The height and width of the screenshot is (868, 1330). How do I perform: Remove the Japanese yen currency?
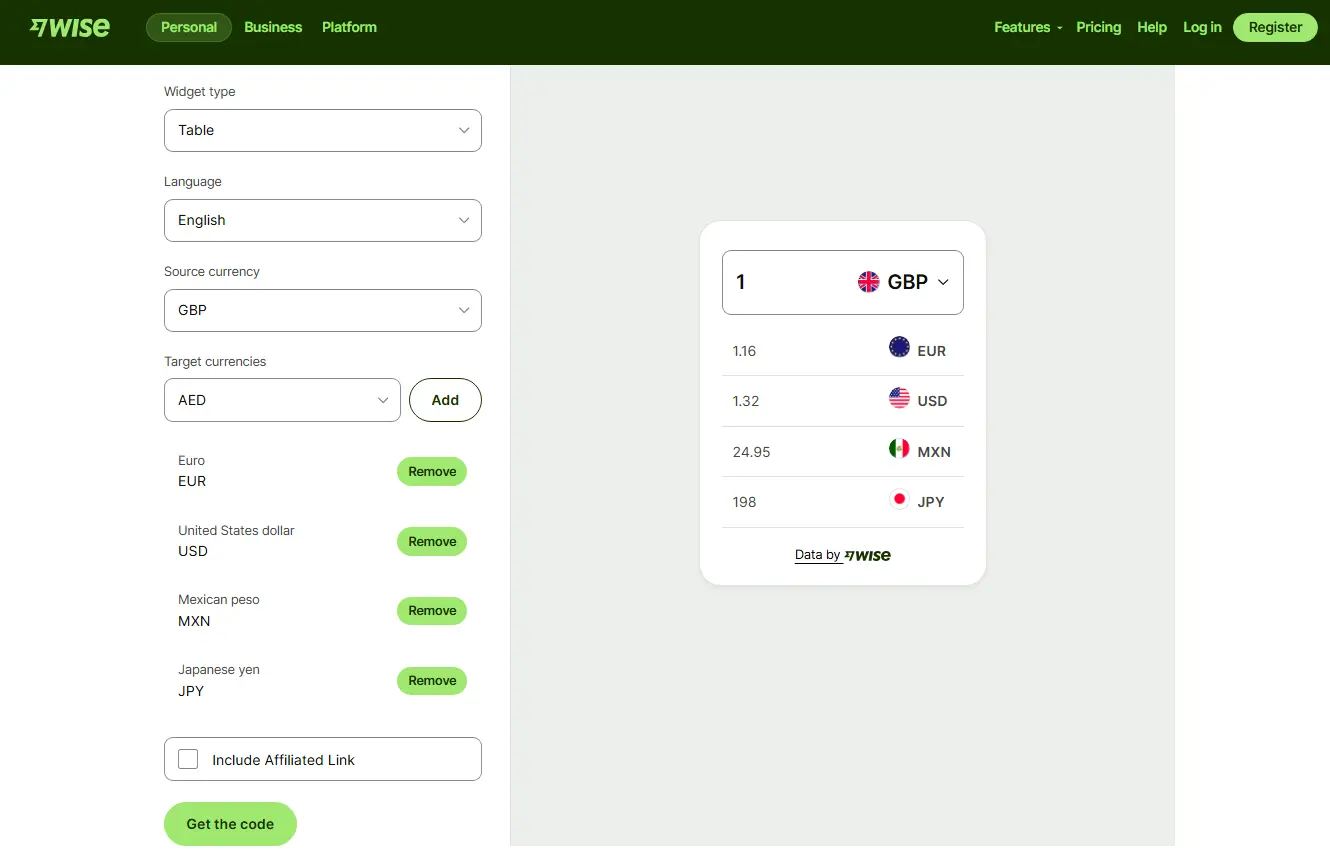(432, 680)
